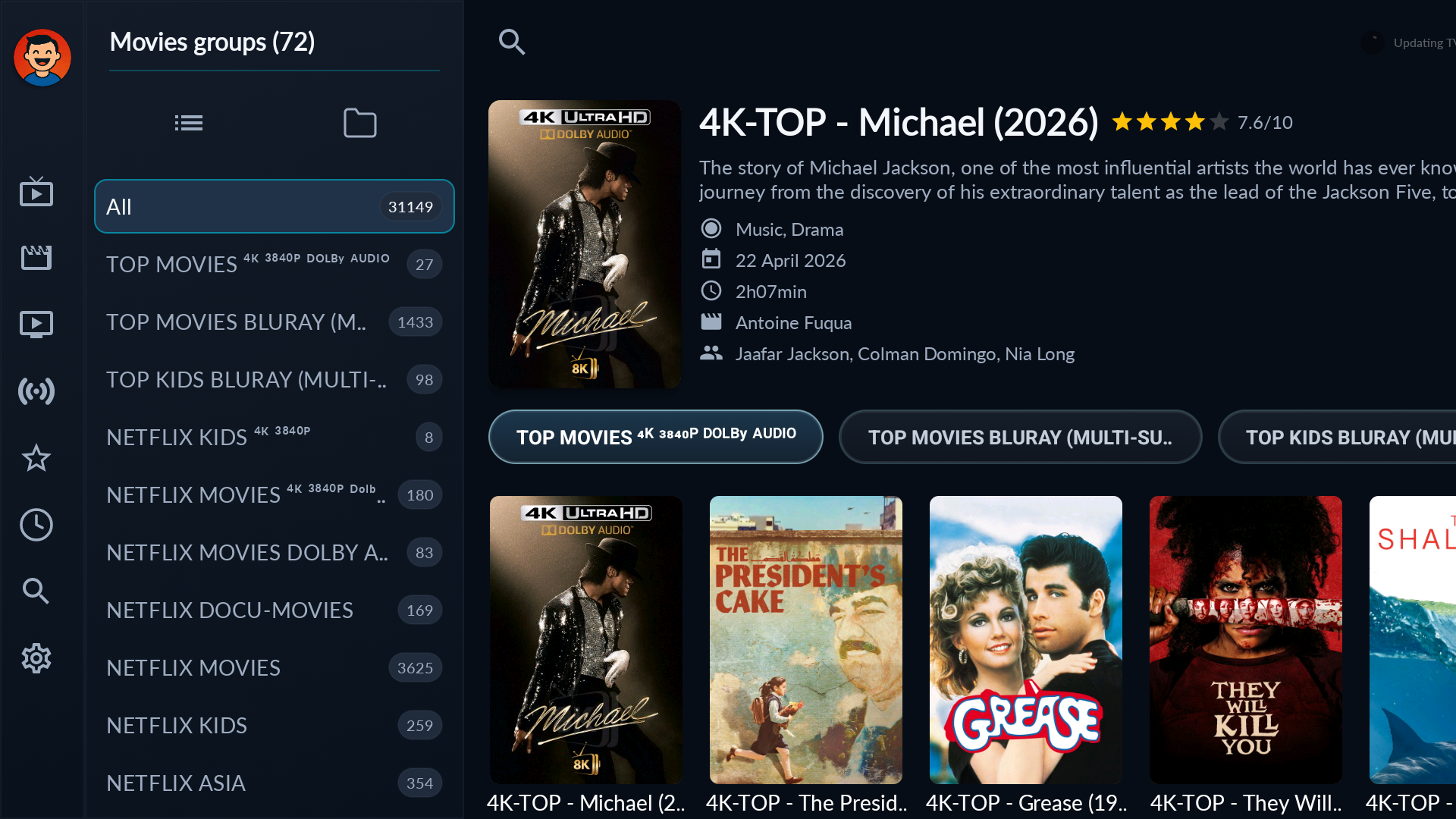Open Live TV section in sidebar
The height and width of the screenshot is (819, 1456).
pyautogui.click(x=36, y=192)
